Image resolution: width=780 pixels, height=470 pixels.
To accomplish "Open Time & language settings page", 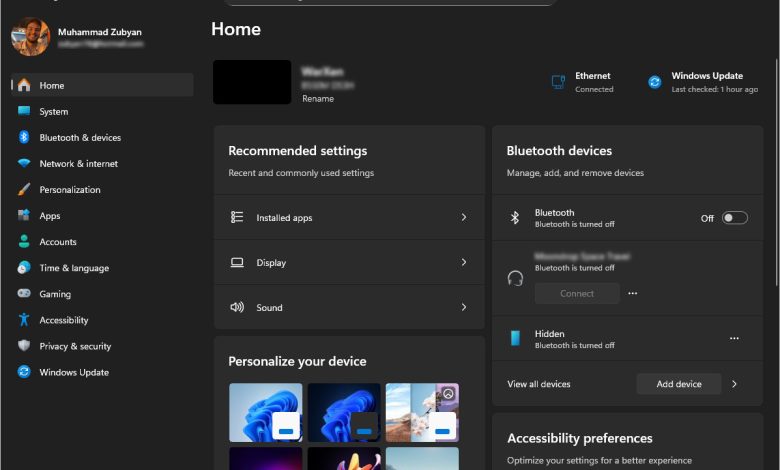I will coord(102,268).
